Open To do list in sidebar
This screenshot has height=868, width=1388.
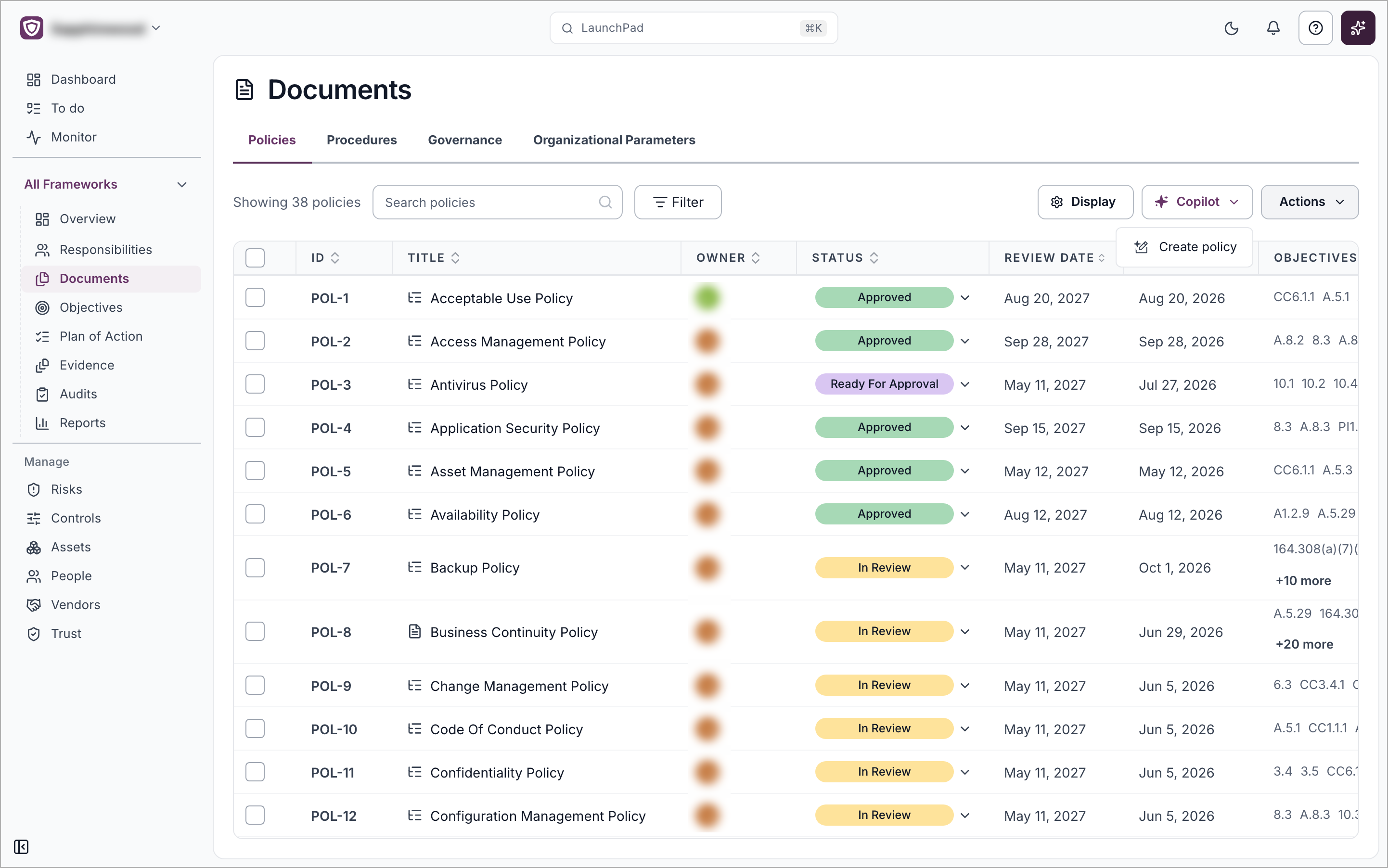(x=68, y=108)
